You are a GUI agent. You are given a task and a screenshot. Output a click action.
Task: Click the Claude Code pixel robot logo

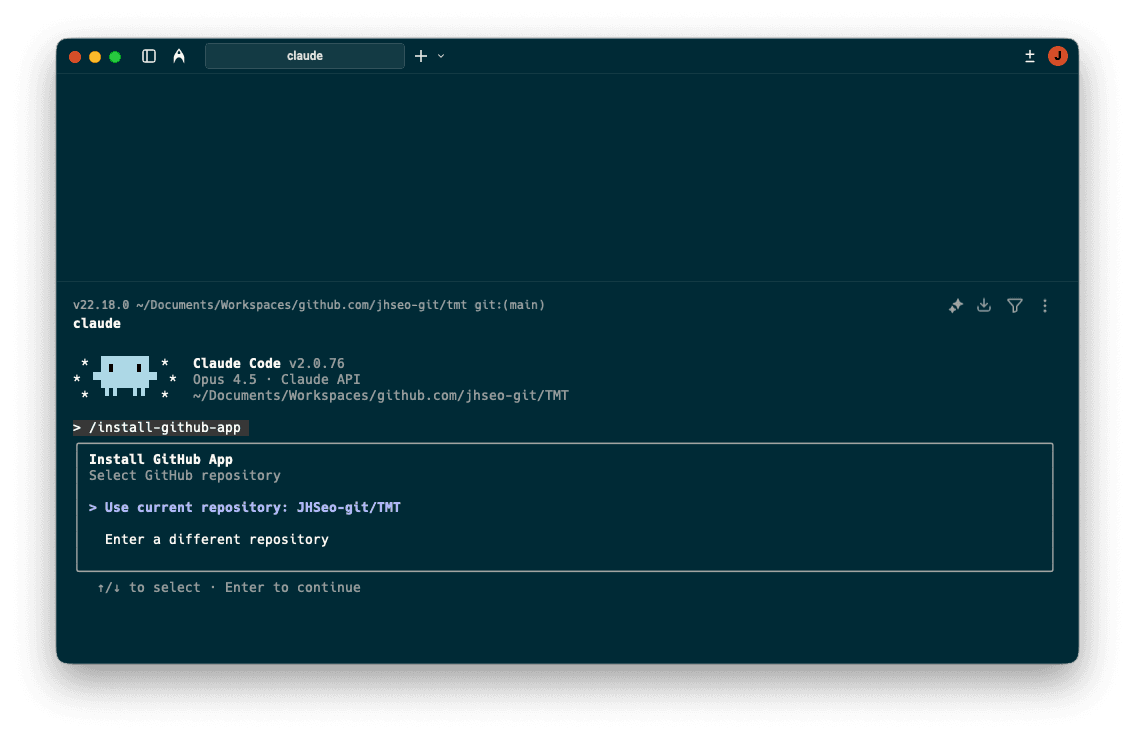124,377
